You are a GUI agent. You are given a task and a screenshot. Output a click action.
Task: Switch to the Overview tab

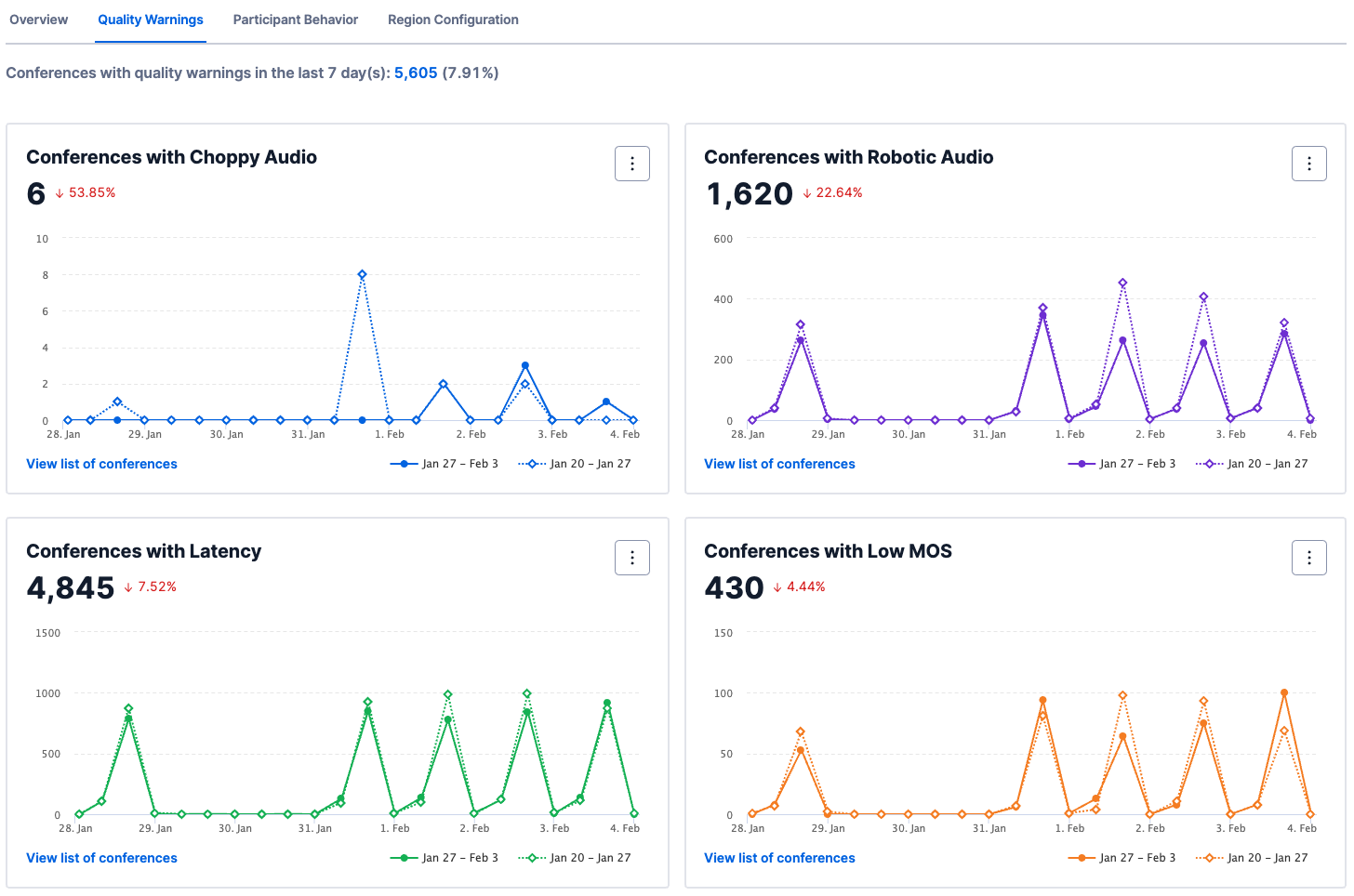[38, 19]
